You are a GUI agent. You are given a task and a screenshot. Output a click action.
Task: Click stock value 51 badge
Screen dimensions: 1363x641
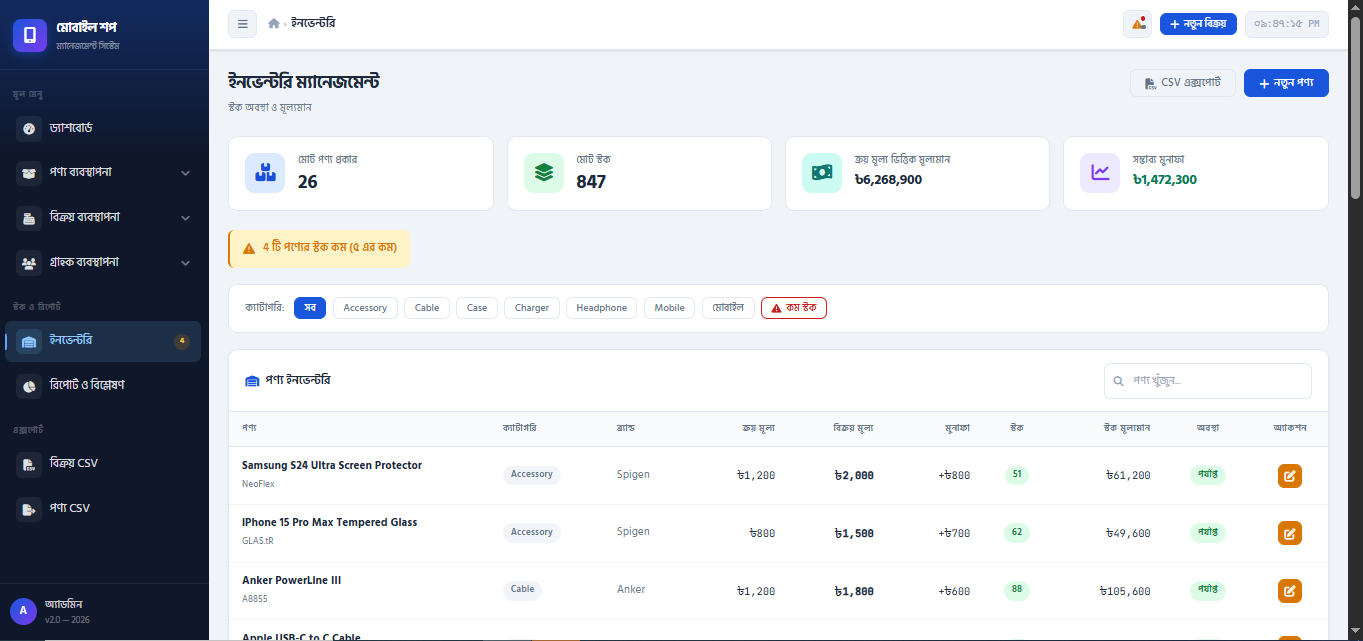pyautogui.click(x=1017, y=475)
